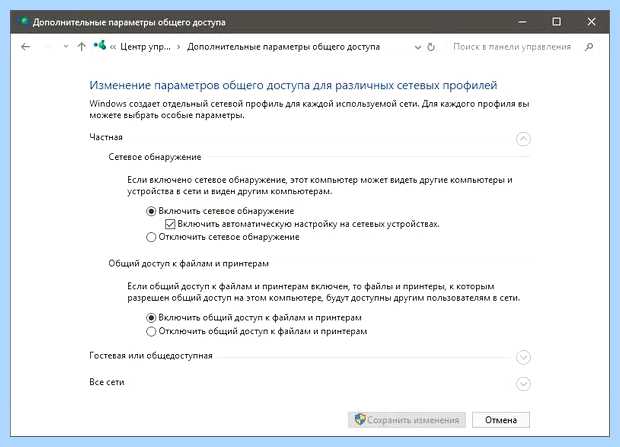Expand the Все сети section
Screen dimensions: 620x447
(x=523, y=384)
